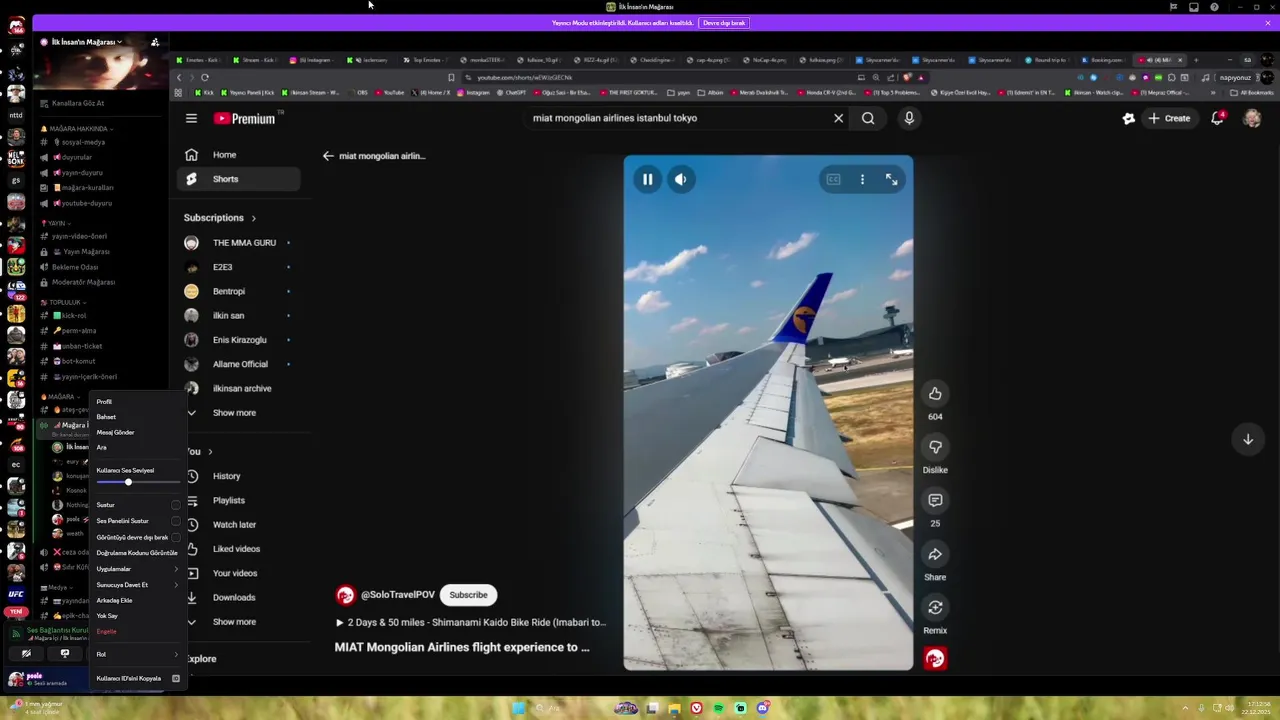This screenshot has height=720, width=1280.
Task: Open the Shorts three-dot more options
Action: [x=862, y=180]
